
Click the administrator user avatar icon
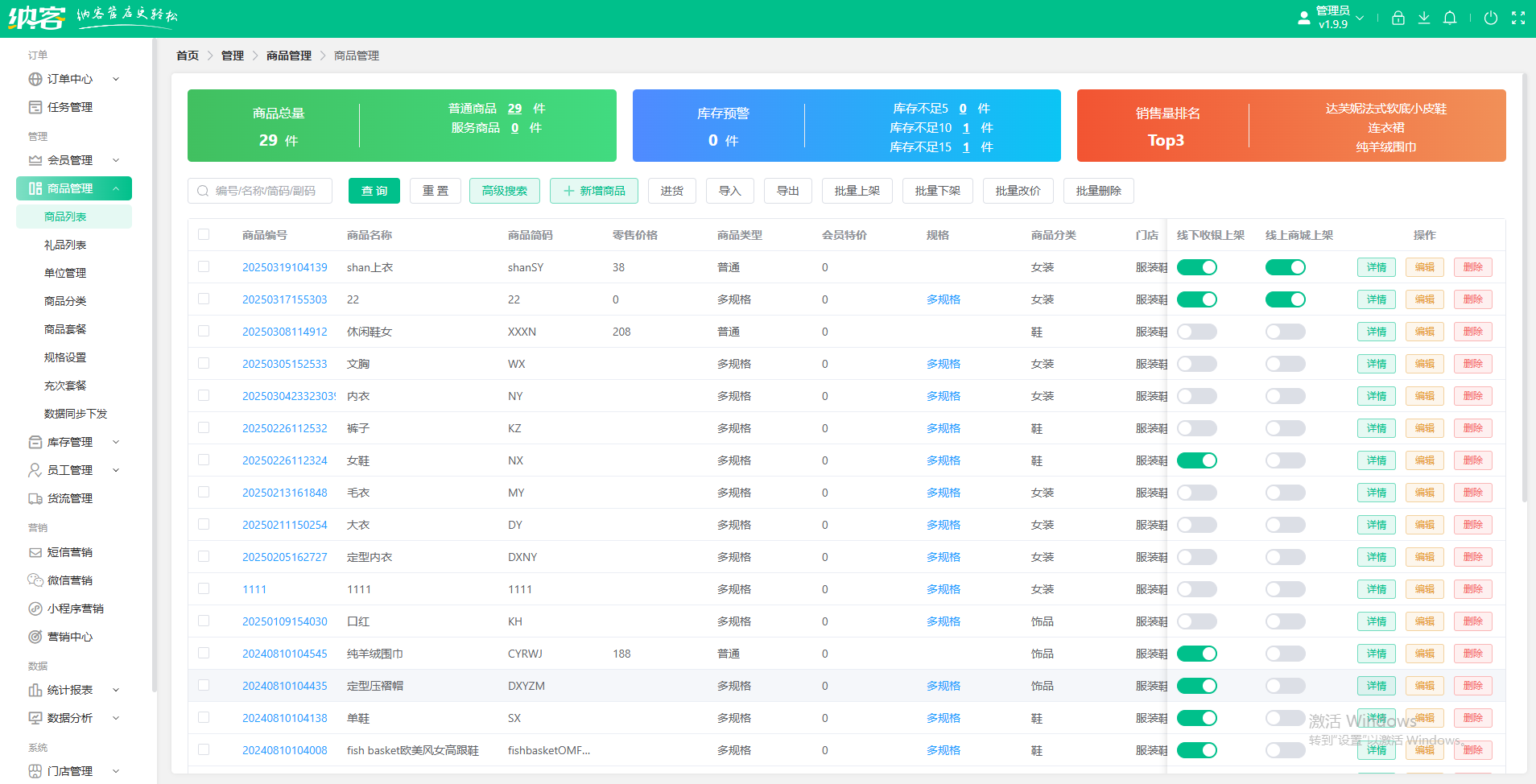(x=1304, y=18)
